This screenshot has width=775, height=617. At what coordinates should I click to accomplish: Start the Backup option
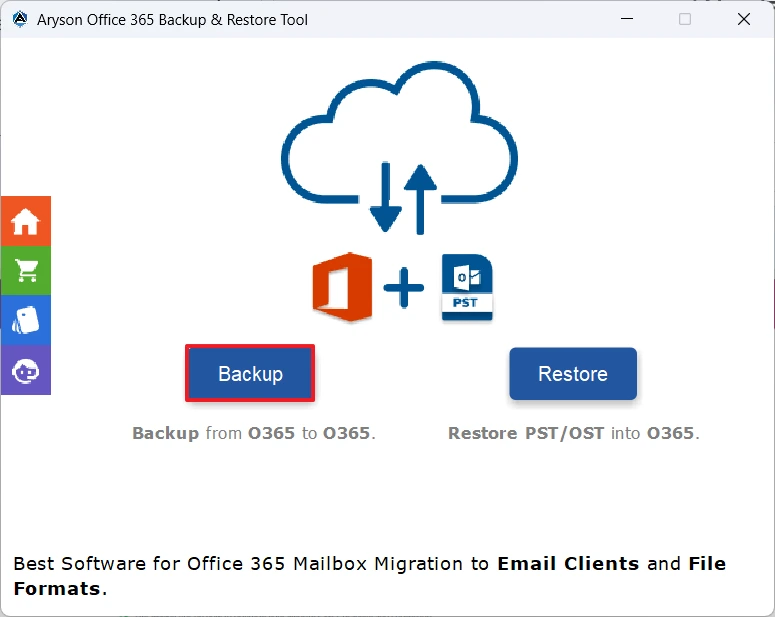click(x=250, y=373)
